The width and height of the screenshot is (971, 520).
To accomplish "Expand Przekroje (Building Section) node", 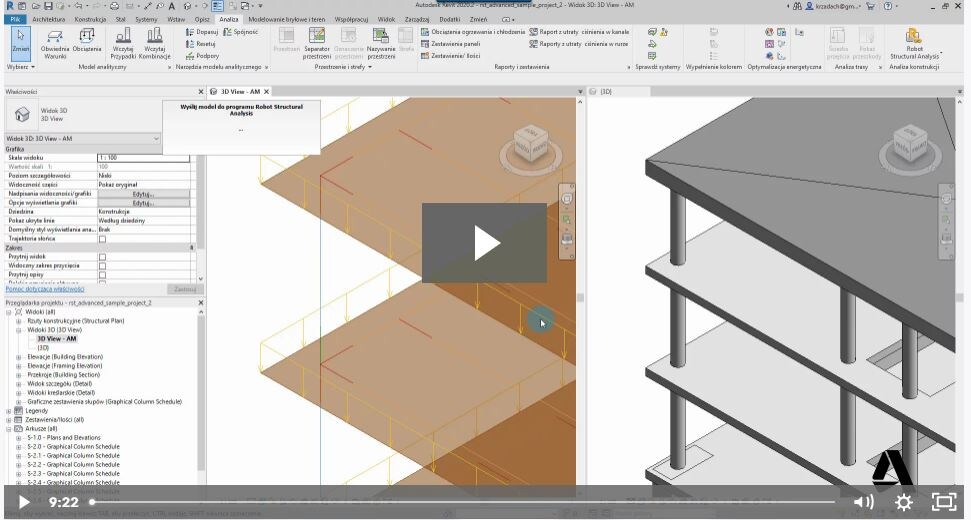I will tap(19, 375).
